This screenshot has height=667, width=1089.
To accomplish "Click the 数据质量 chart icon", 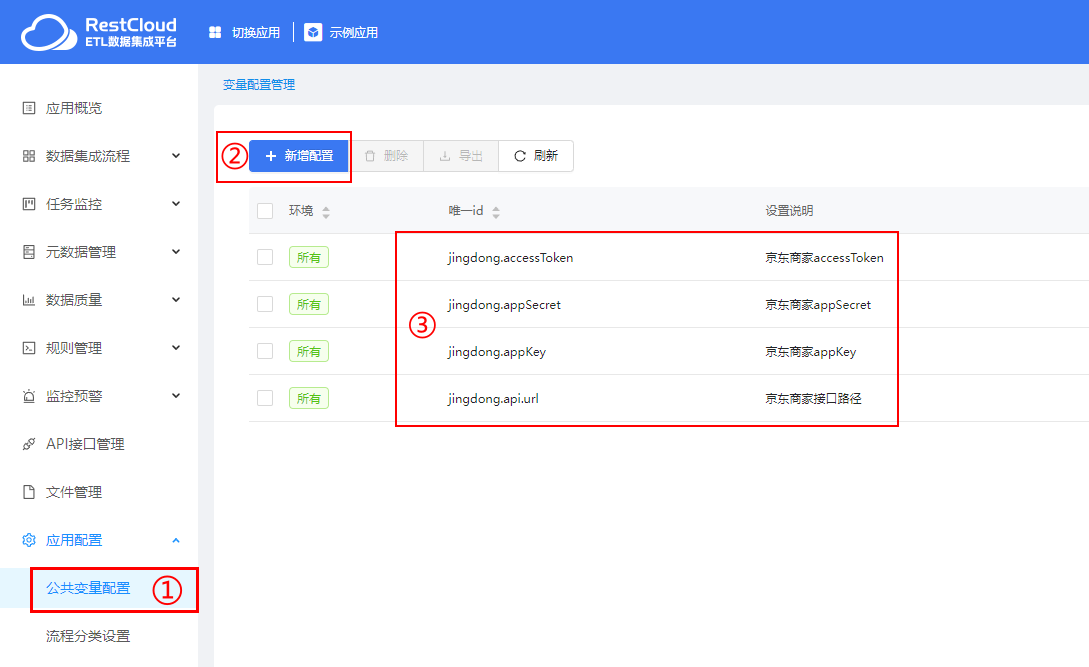I will click(29, 300).
